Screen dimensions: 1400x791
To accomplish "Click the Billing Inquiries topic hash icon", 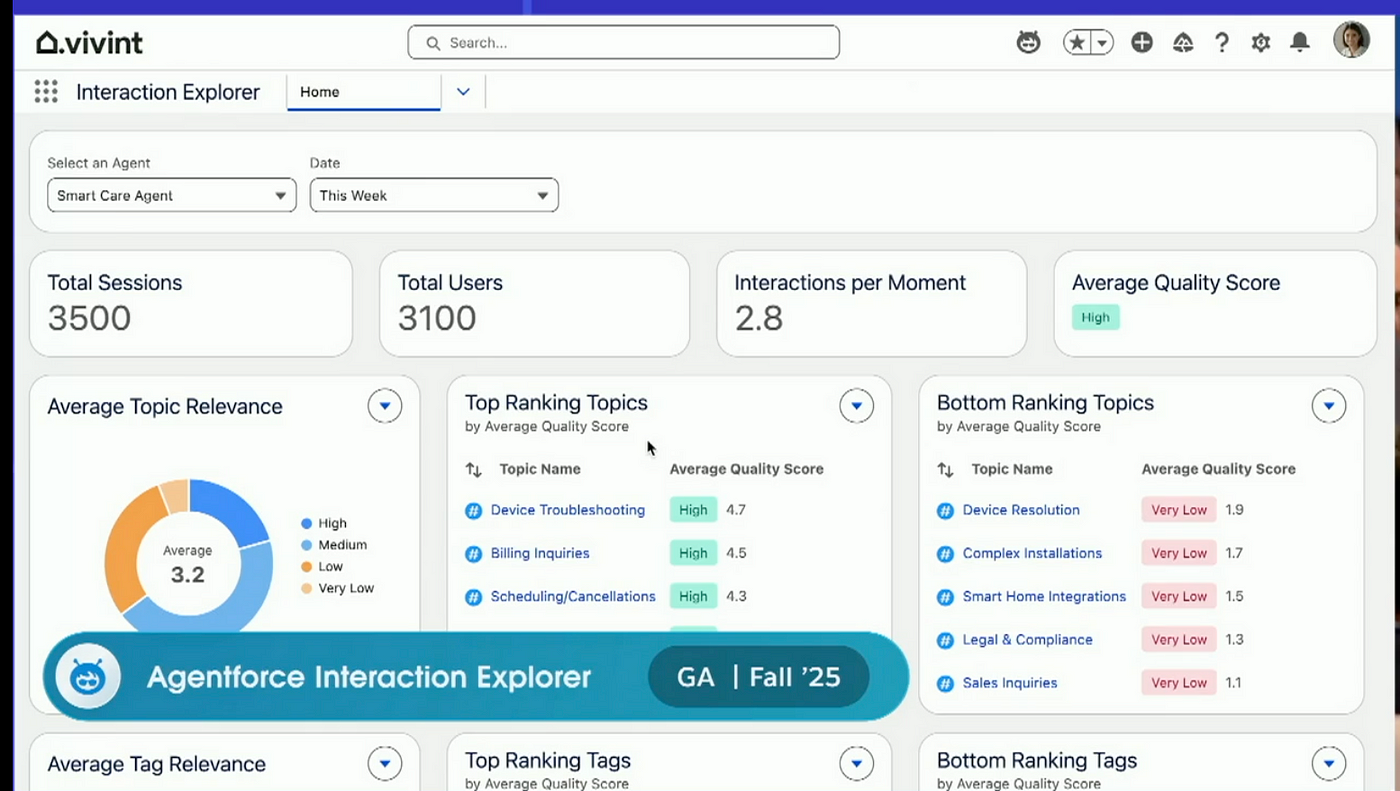I will coord(474,554).
